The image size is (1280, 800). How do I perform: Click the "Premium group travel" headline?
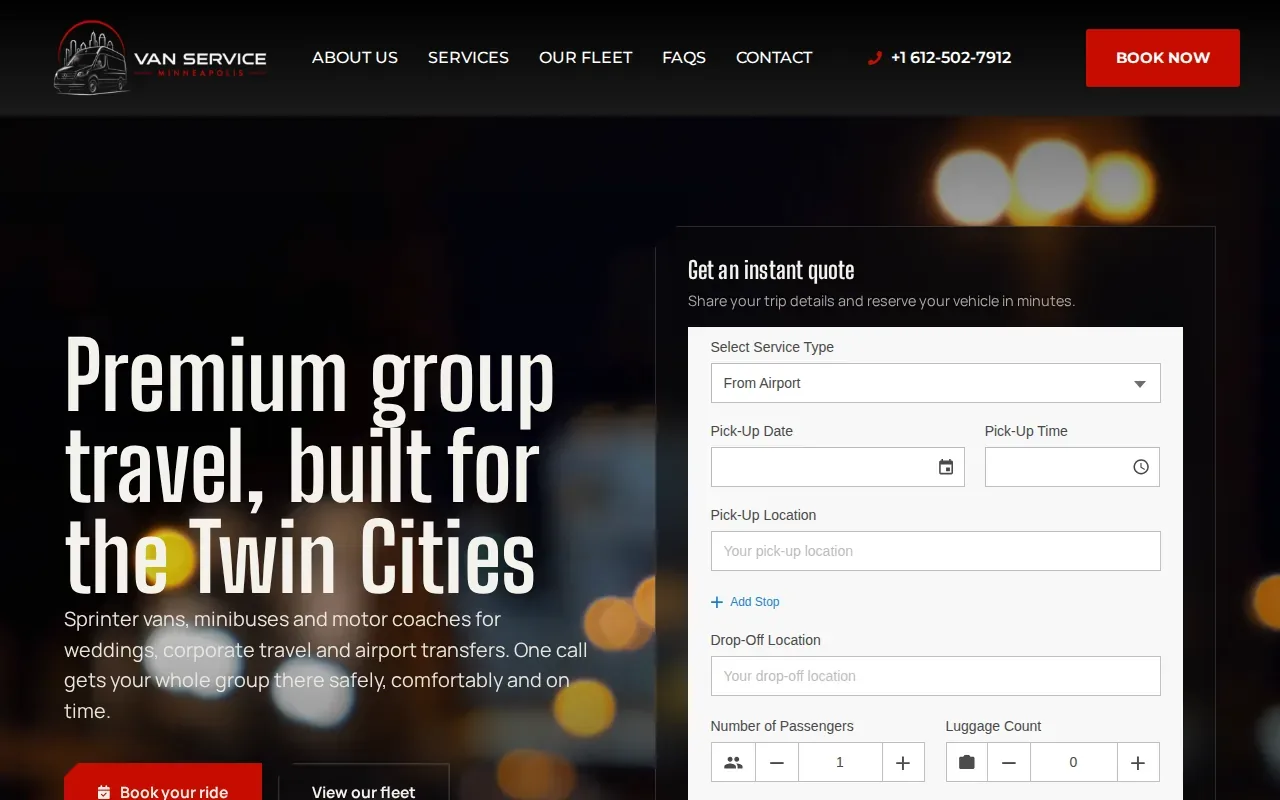[310, 465]
